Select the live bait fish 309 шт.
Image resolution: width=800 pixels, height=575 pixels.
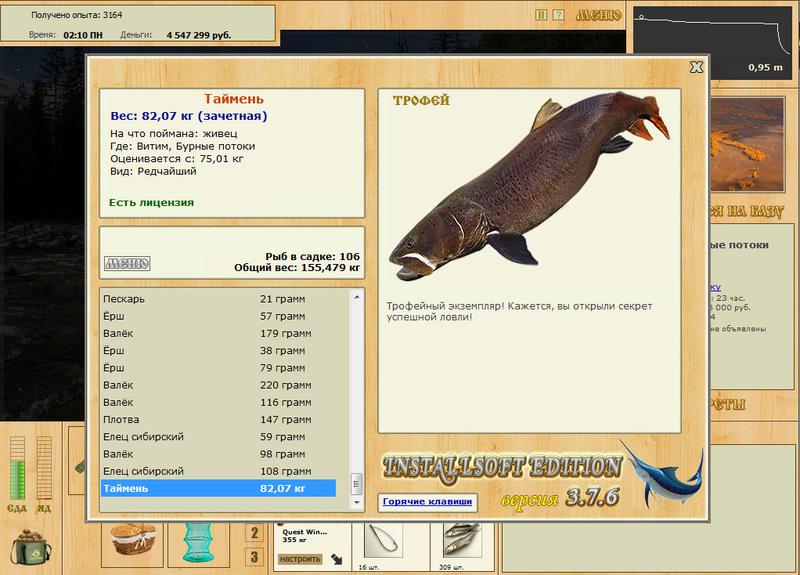point(462,541)
